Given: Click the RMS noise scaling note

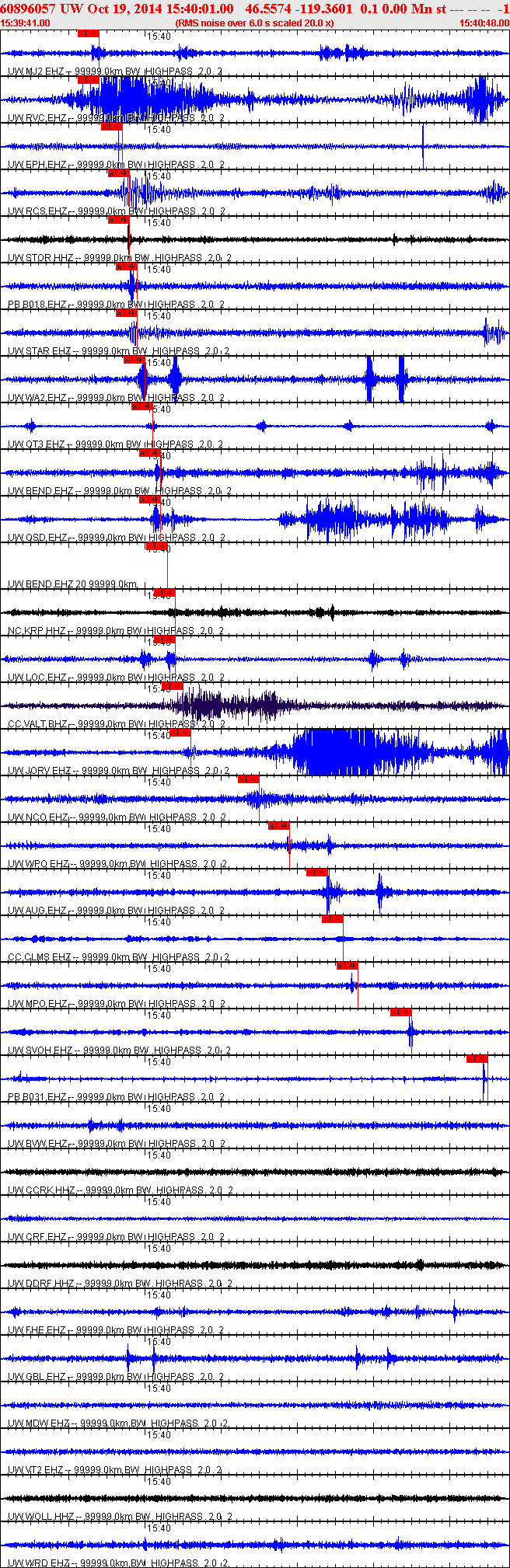Looking at the screenshot, I should point(255,23).
